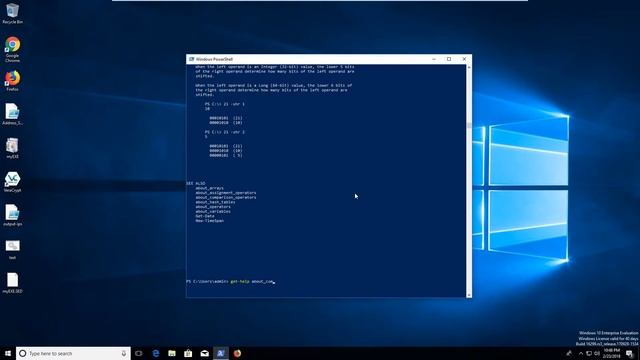Open the Recycle Bin desktop icon
This screenshot has width=640, height=360.
12,13
